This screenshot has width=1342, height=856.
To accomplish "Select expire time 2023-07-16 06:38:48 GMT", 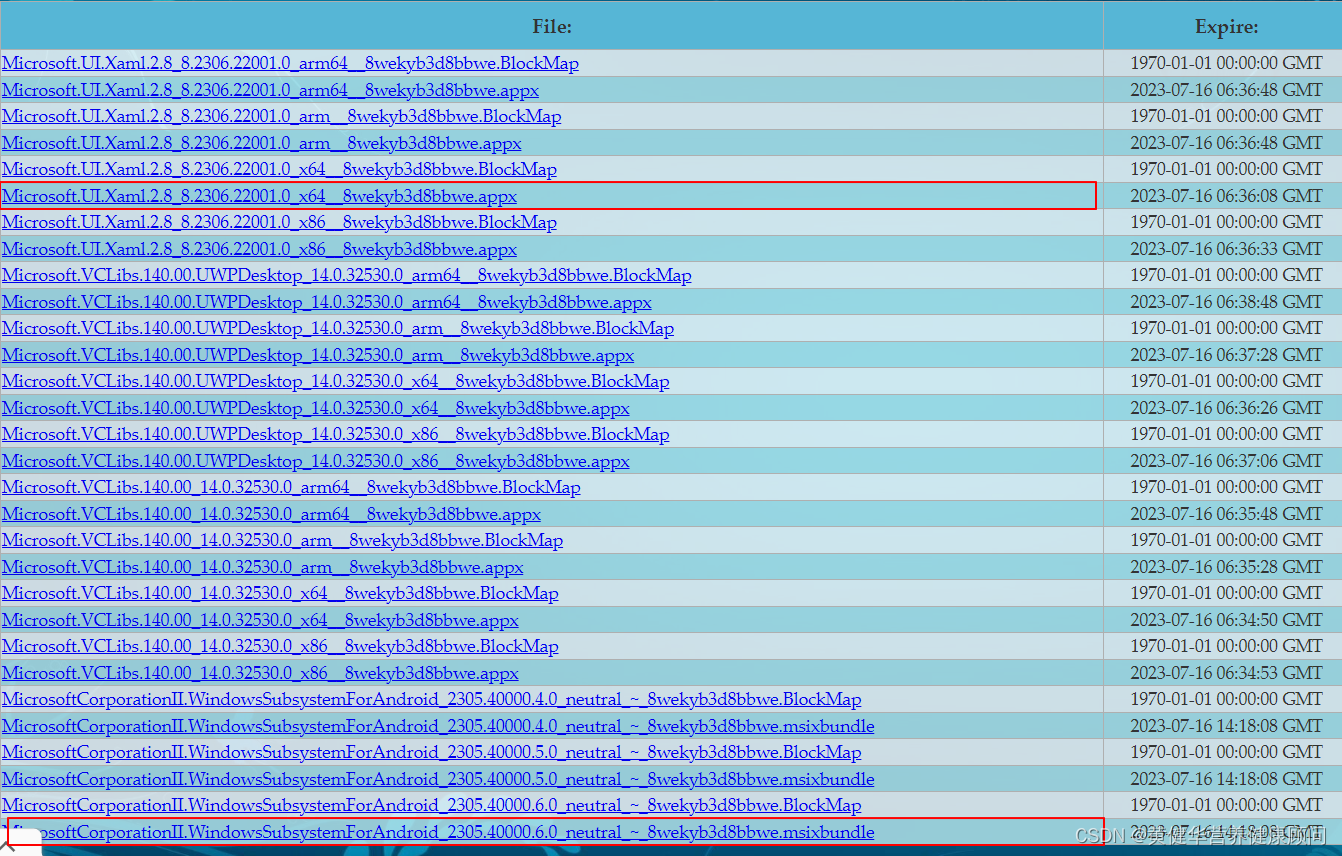I will 1226,302.
